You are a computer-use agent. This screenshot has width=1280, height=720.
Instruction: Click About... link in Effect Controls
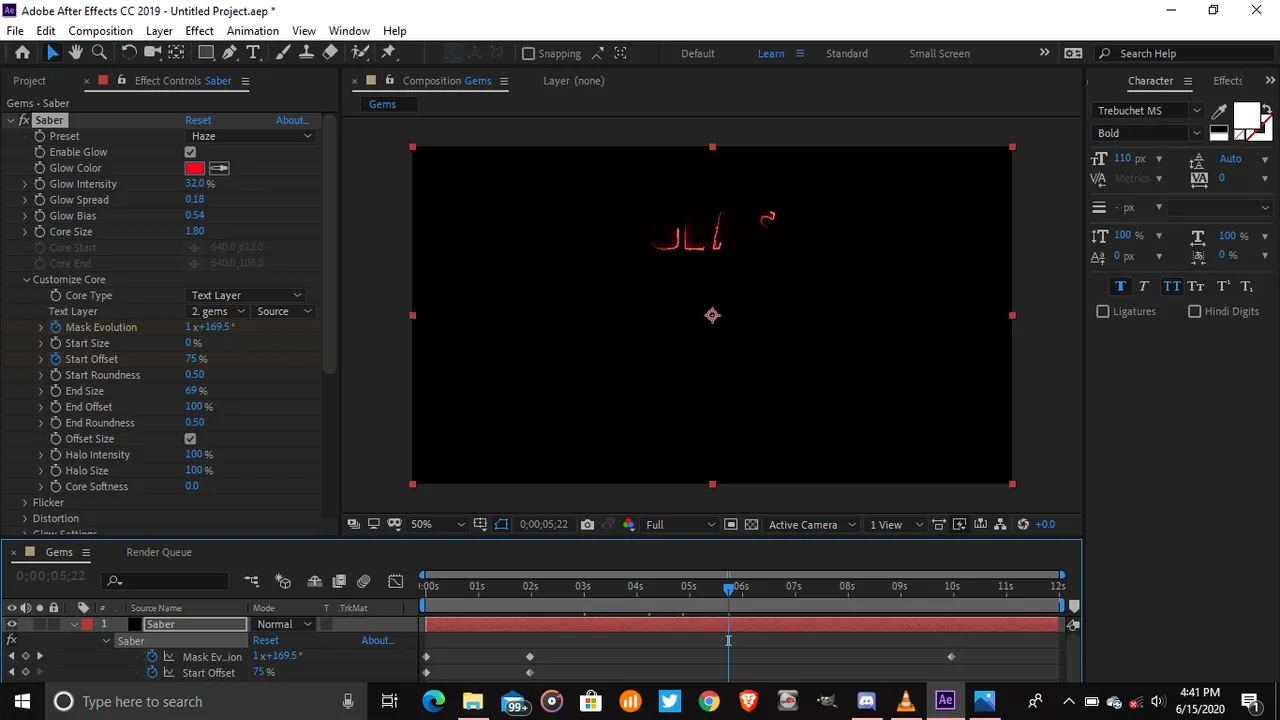click(293, 120)
